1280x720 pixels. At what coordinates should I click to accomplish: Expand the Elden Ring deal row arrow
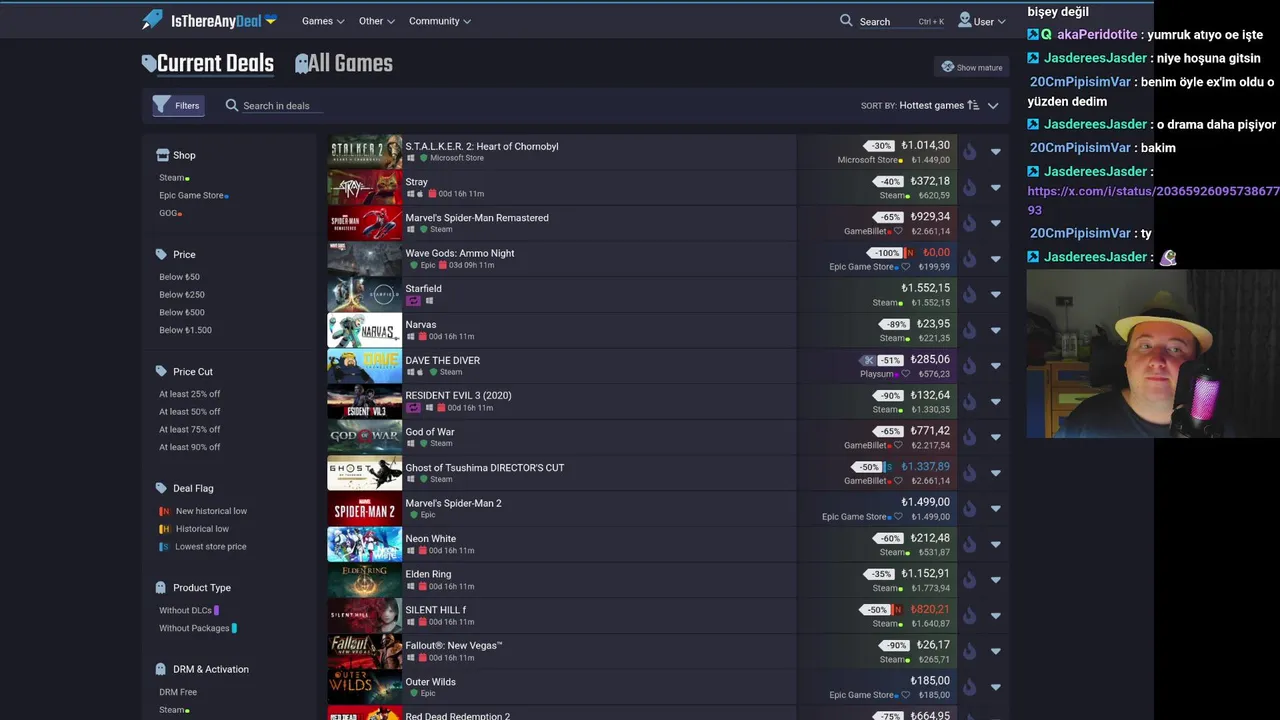click(995, 580)
